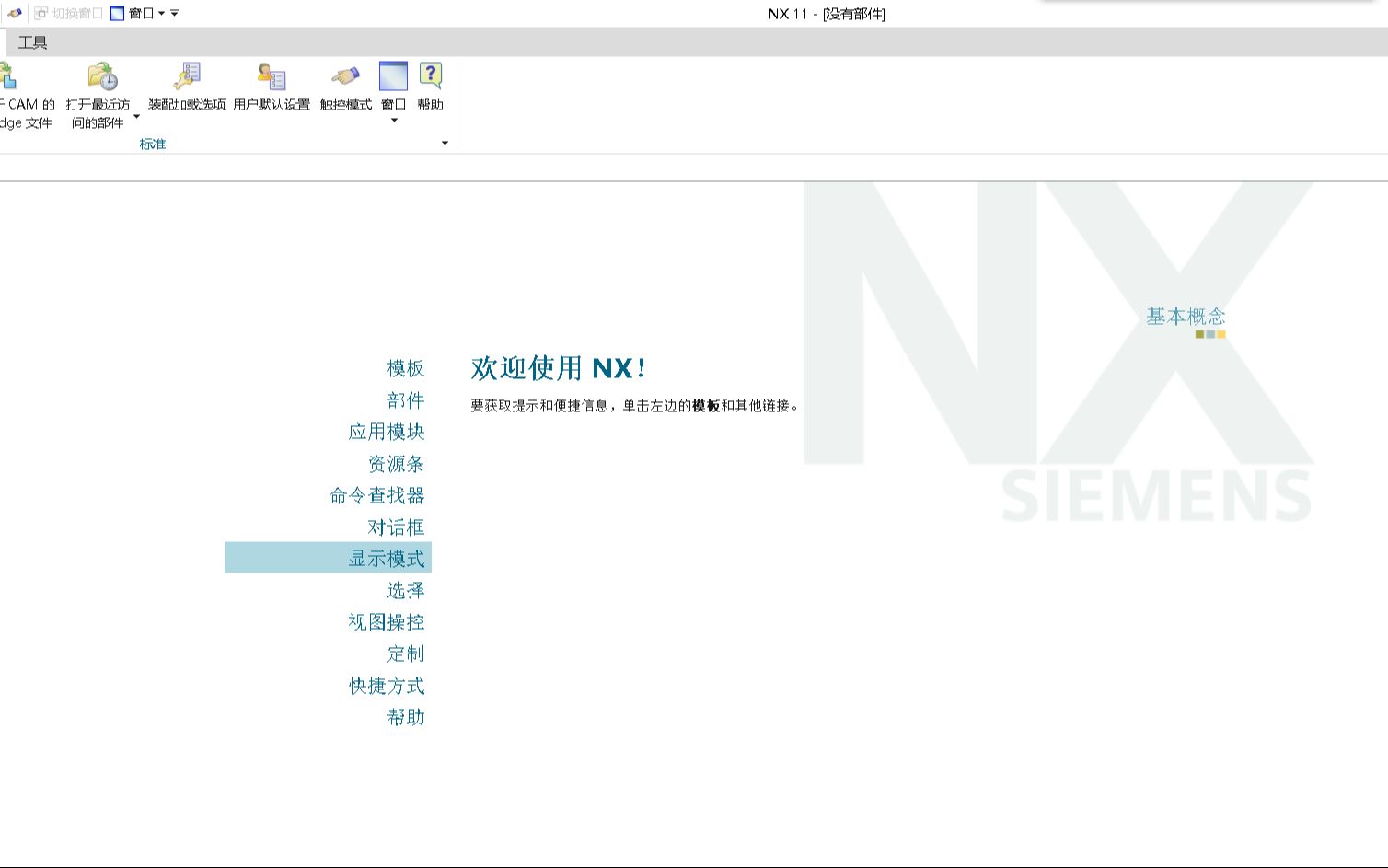This screenshot has width=1388, height=868.
Task: Expand the 打开最近访问的部件 dropdown arrow
Action: point(137,117)
